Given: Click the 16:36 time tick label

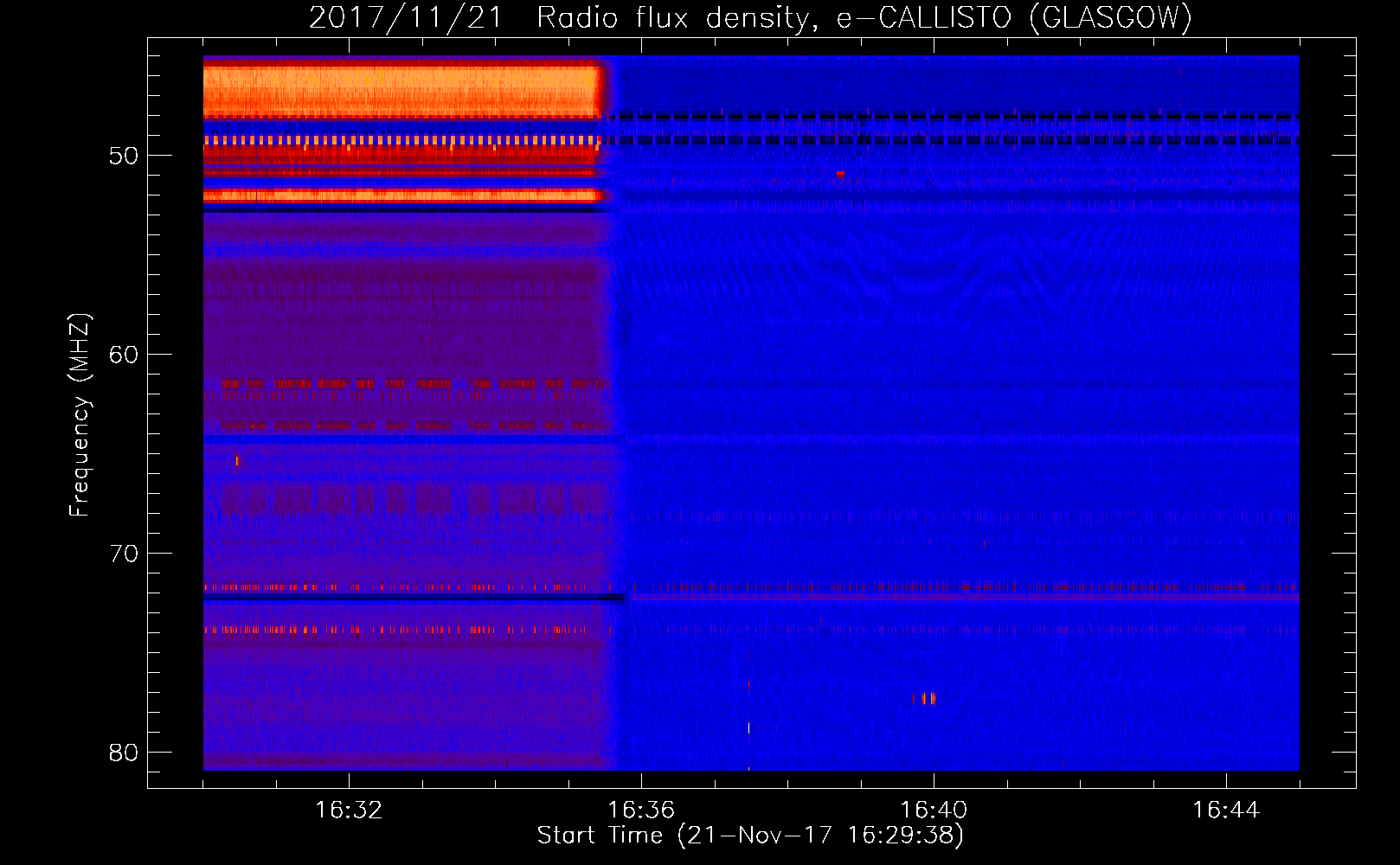Looking at the screenshot, I should tap(641, 811).
